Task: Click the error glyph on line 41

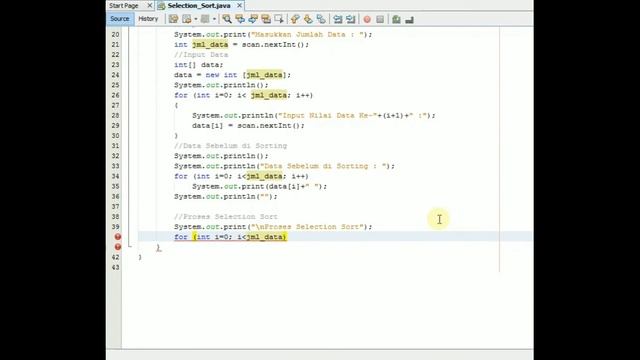Action: tap(118, 247)
